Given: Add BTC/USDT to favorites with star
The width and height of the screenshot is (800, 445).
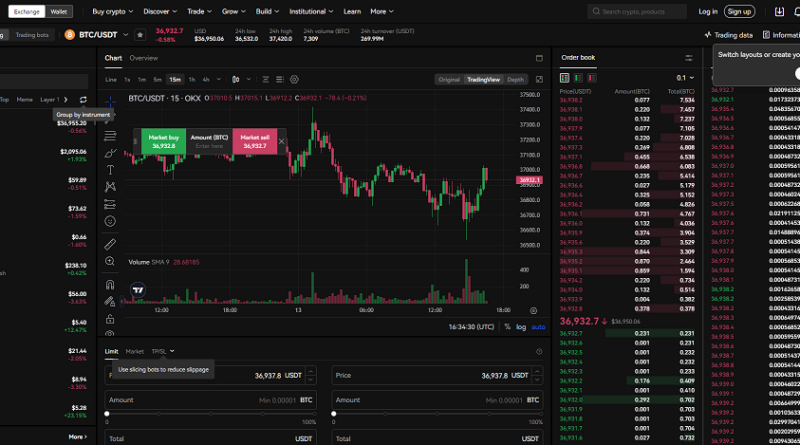Looking at the screenshot, I should coord(140,34).
